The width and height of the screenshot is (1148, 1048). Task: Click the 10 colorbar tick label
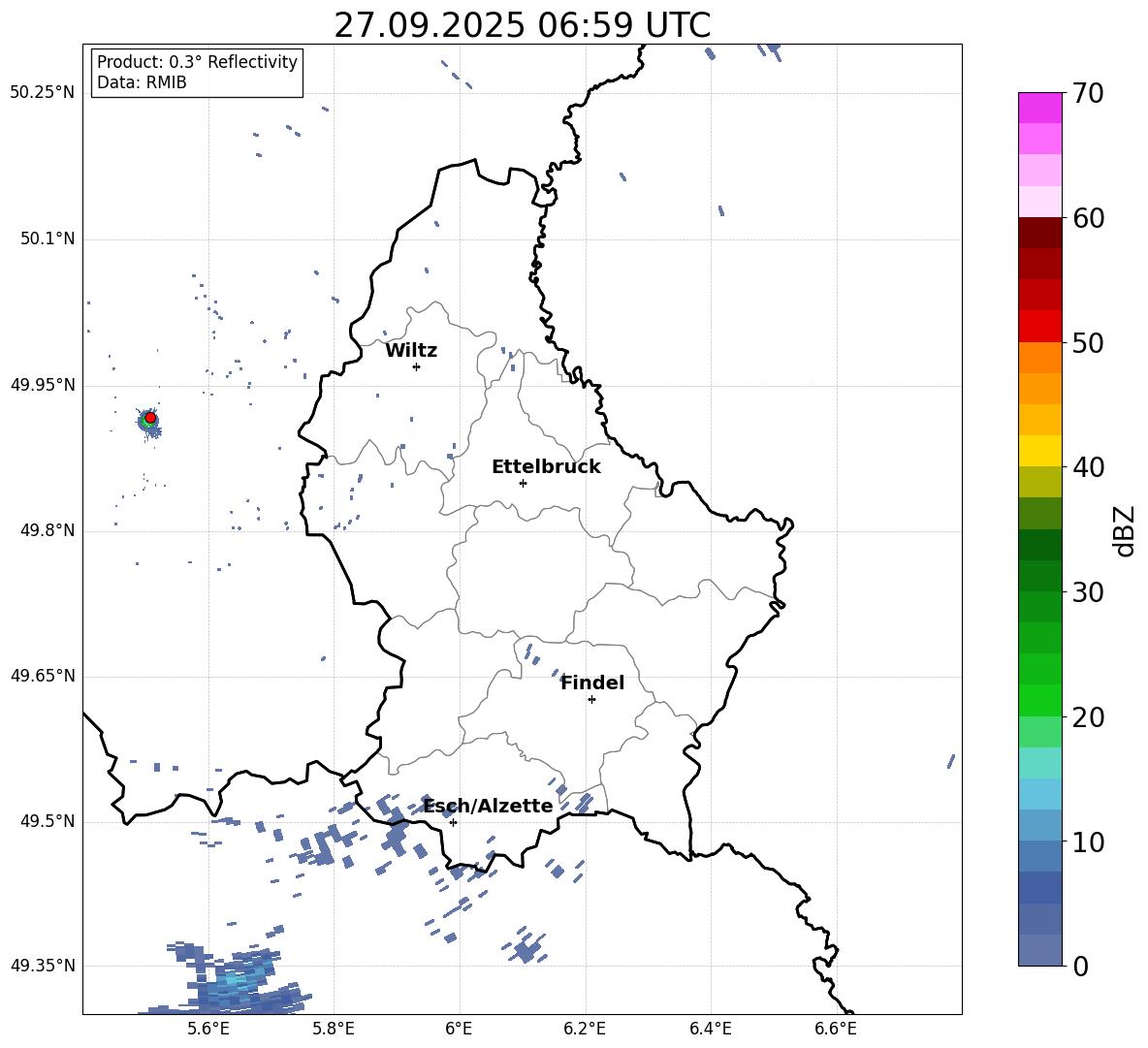(x=1088, y=842)
